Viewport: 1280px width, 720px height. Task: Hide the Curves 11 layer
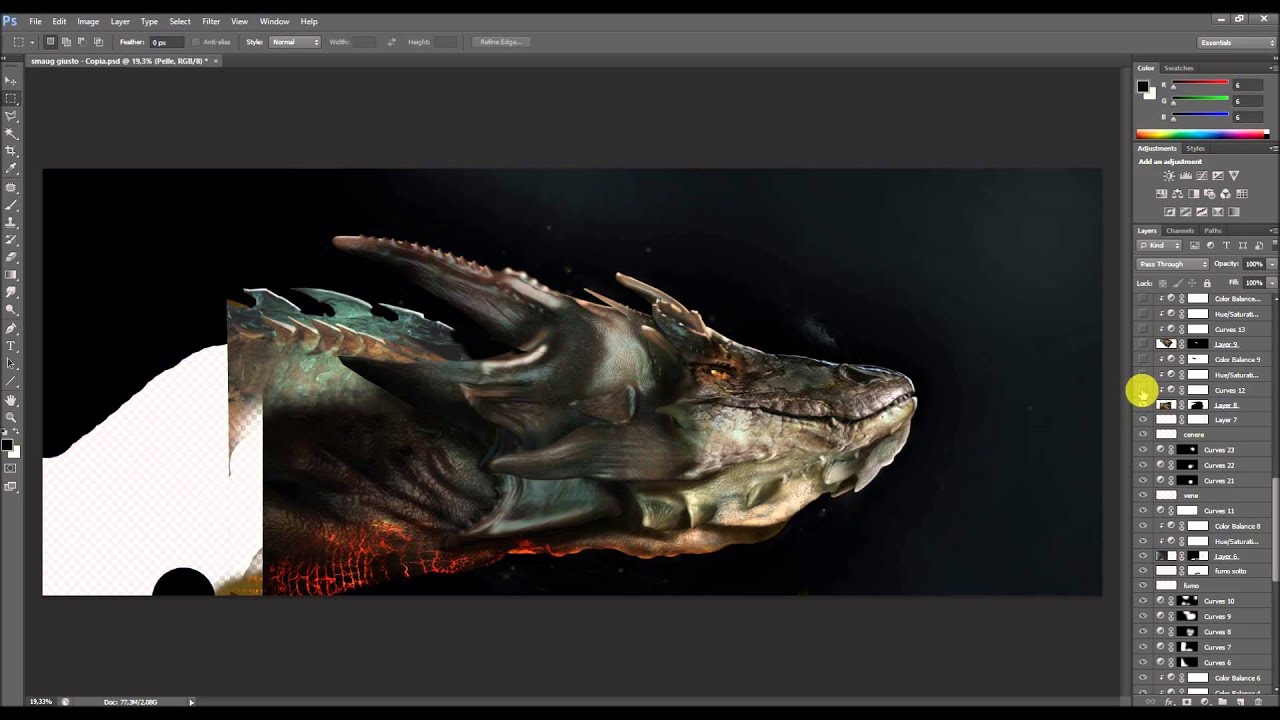click(1143, 511)
